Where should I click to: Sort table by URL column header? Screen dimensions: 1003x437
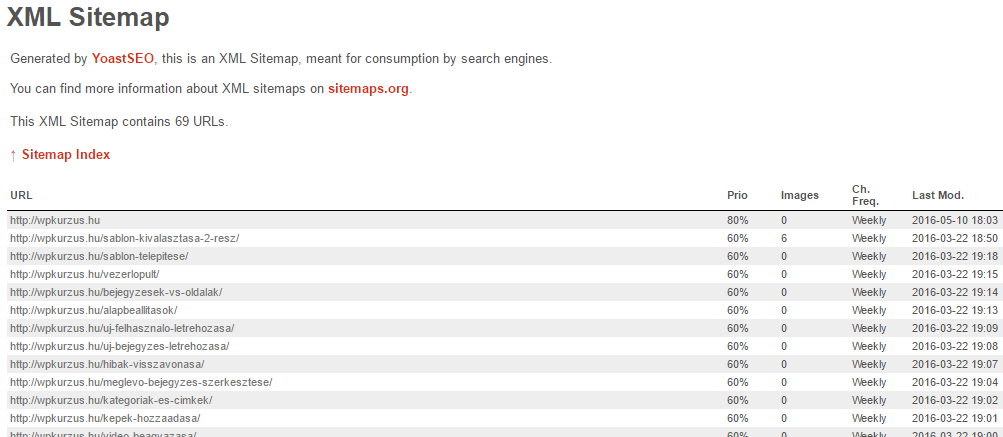click(21, 195)
